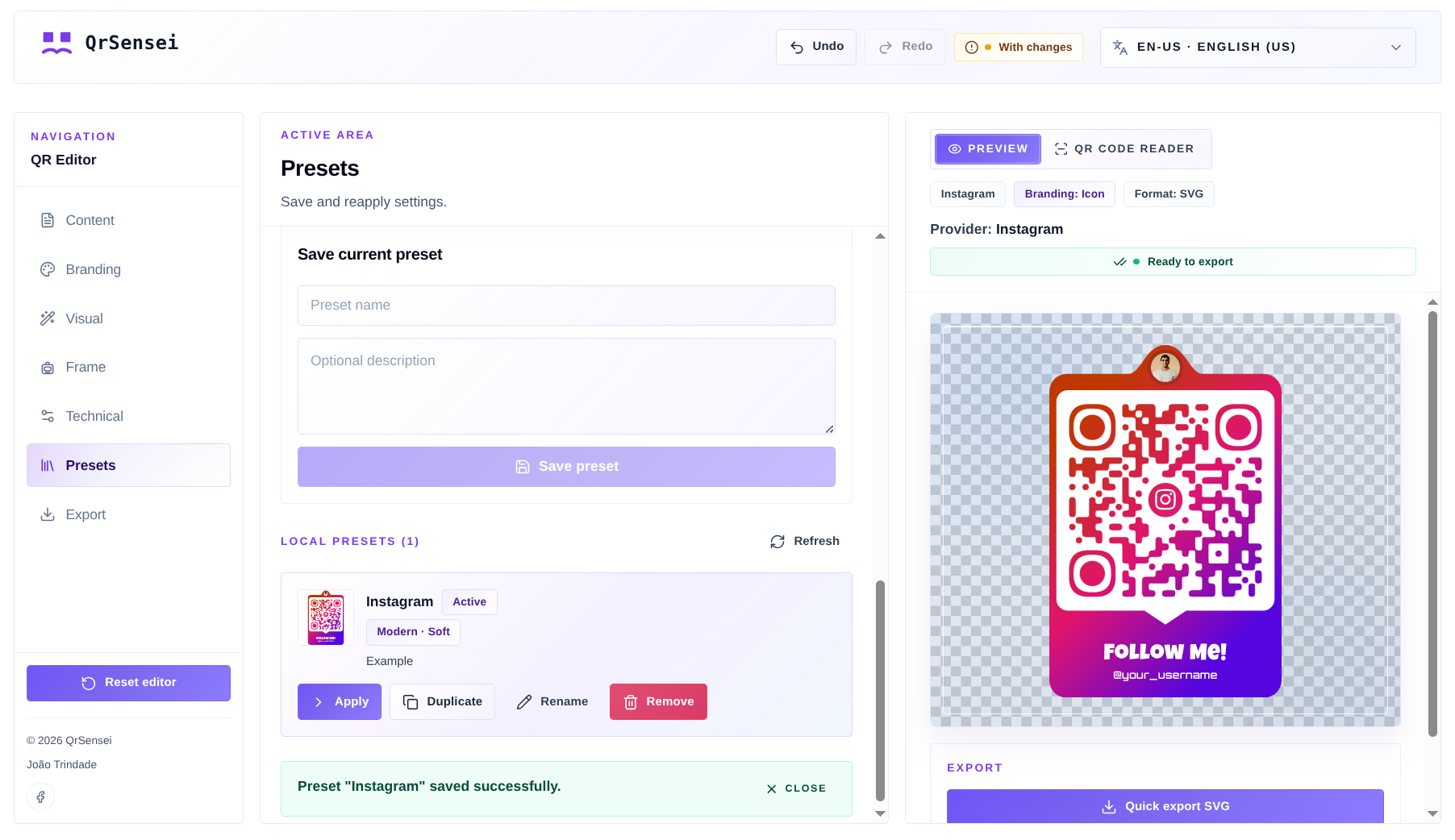Screen dimensions: 1455x840
Task: Apply the Instagram preset
Action: (x=340, y=702)
